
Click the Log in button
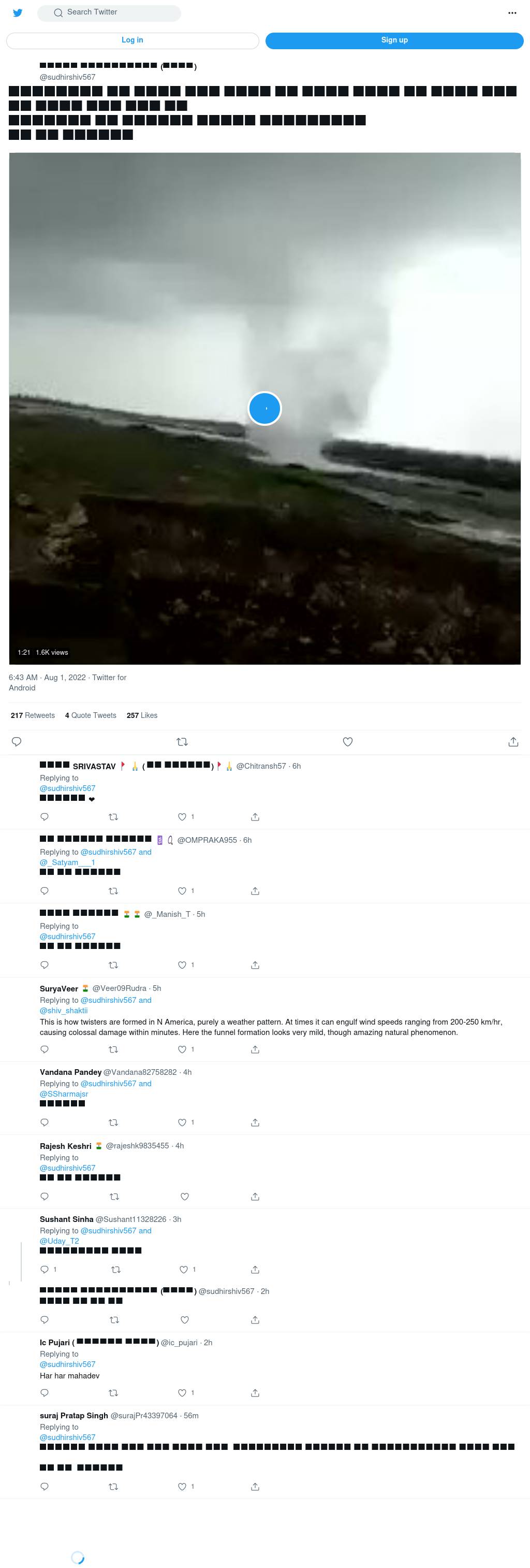tap(132, 40)
